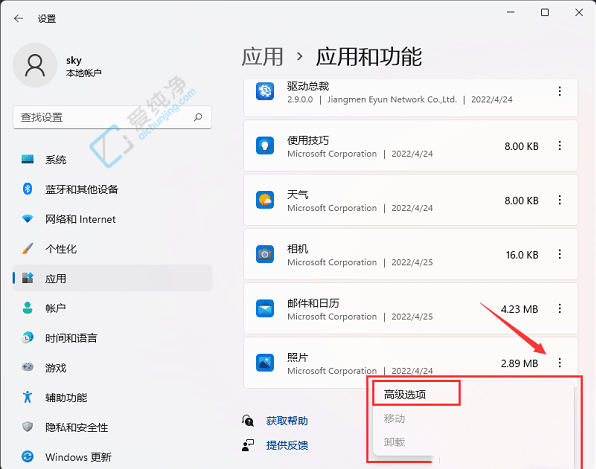Click the 提供反馈 link
Image resolution: width=596 pixels, height=469 pixels.
tap(287, 445)
